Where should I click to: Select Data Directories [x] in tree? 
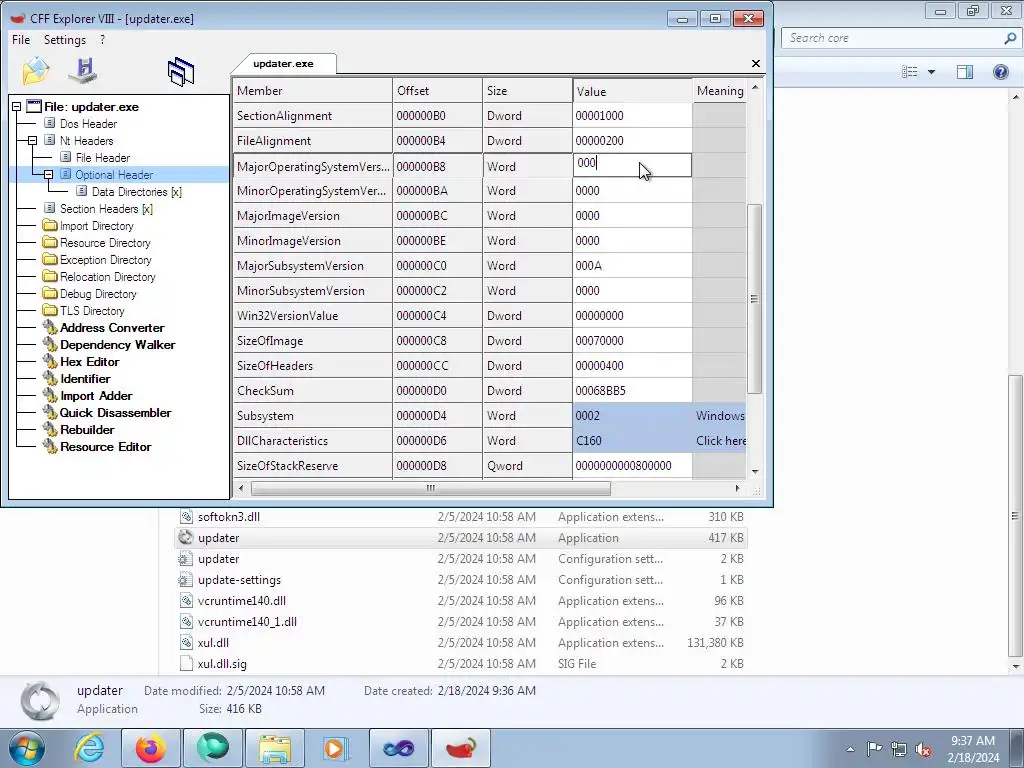click(136, 191)
